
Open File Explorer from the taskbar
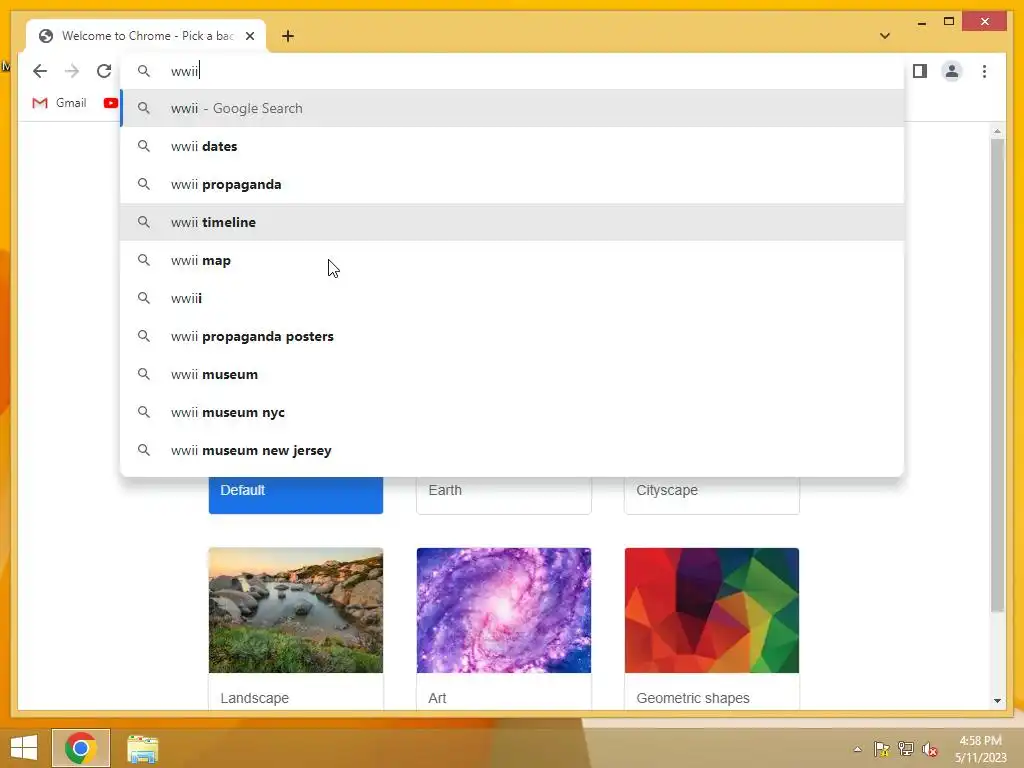tap(142, 748)
